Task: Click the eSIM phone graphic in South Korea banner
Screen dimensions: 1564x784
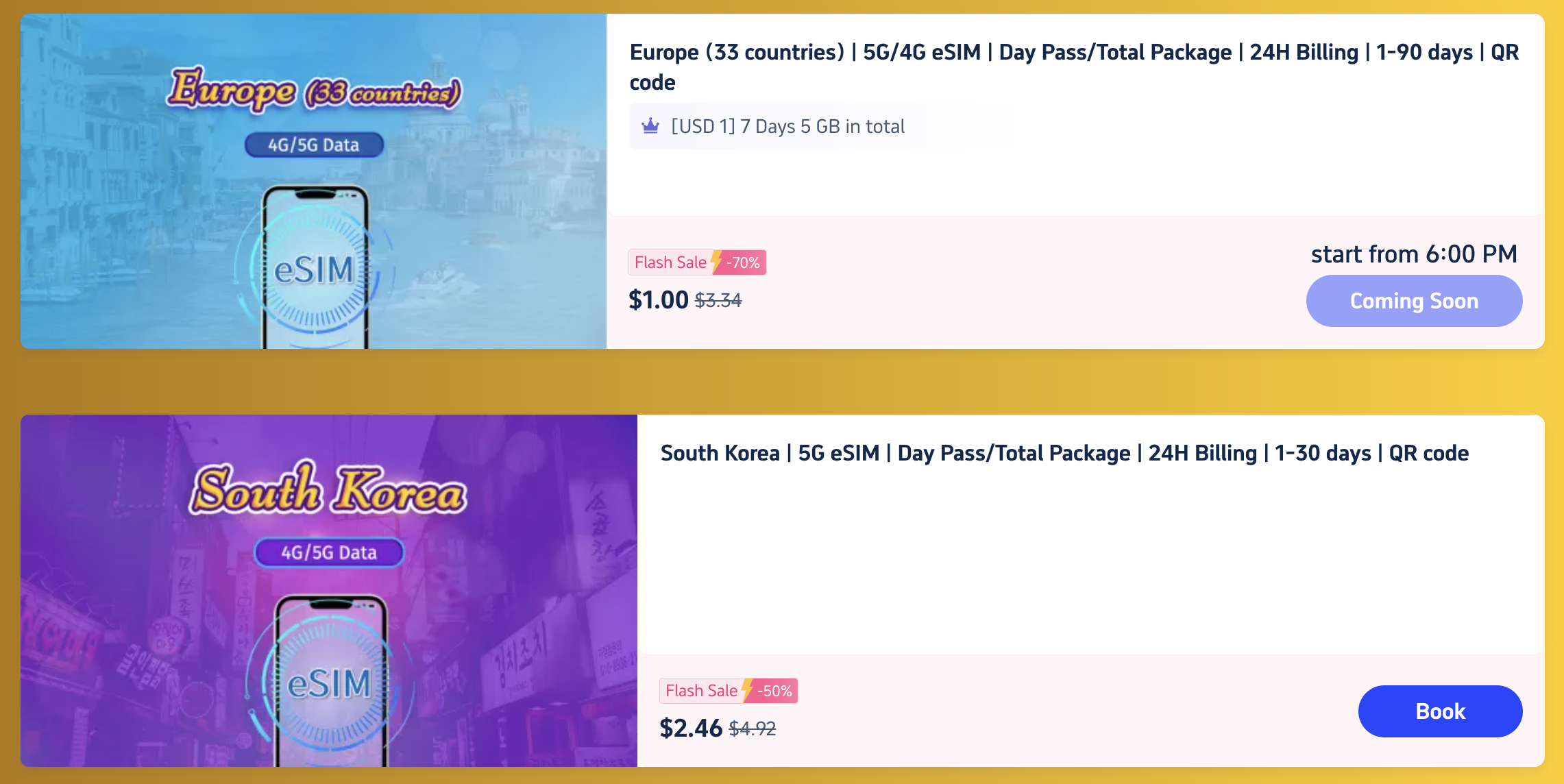Action: (x=330, y=683)
